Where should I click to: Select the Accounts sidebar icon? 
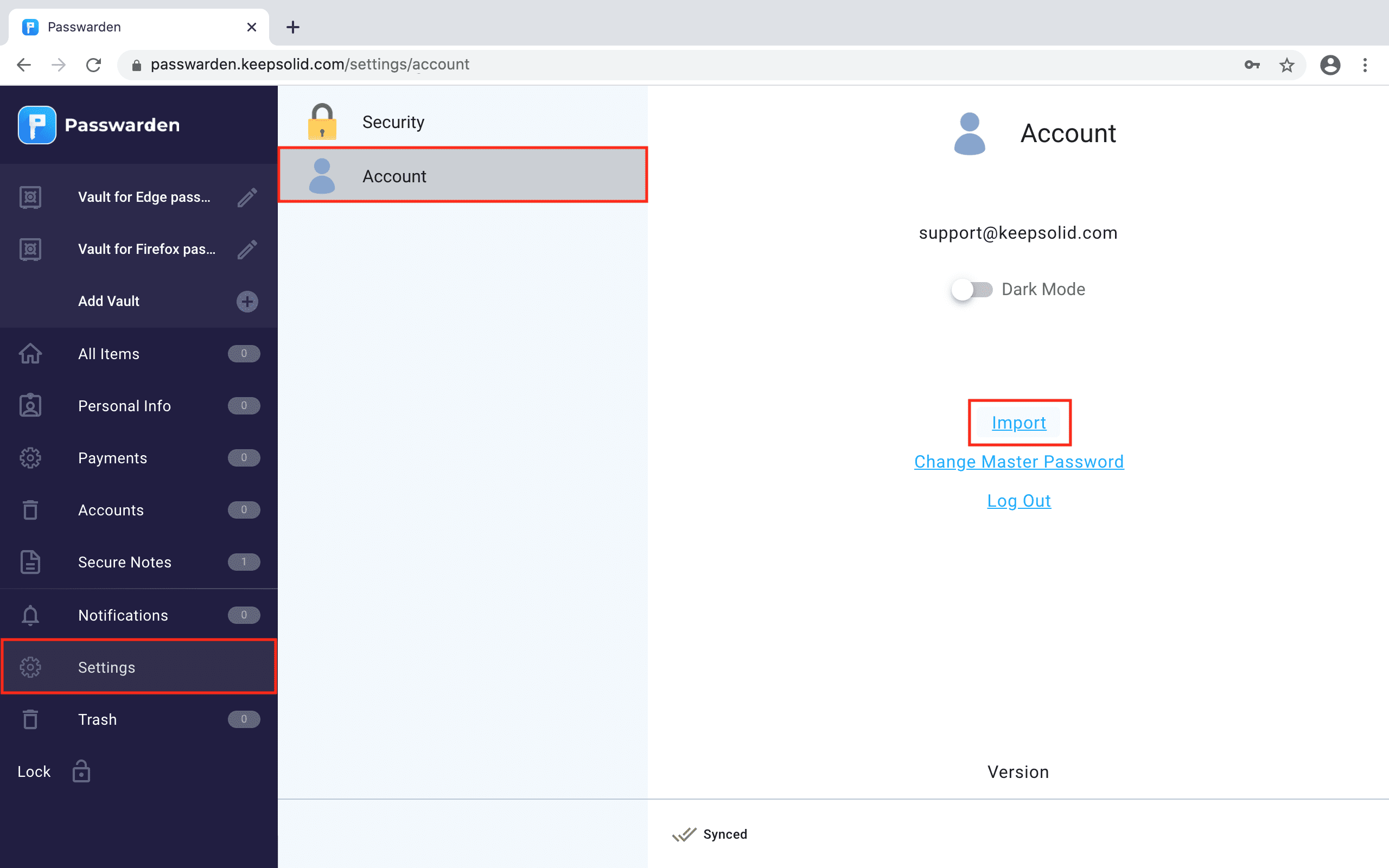[x=30, y=510]
